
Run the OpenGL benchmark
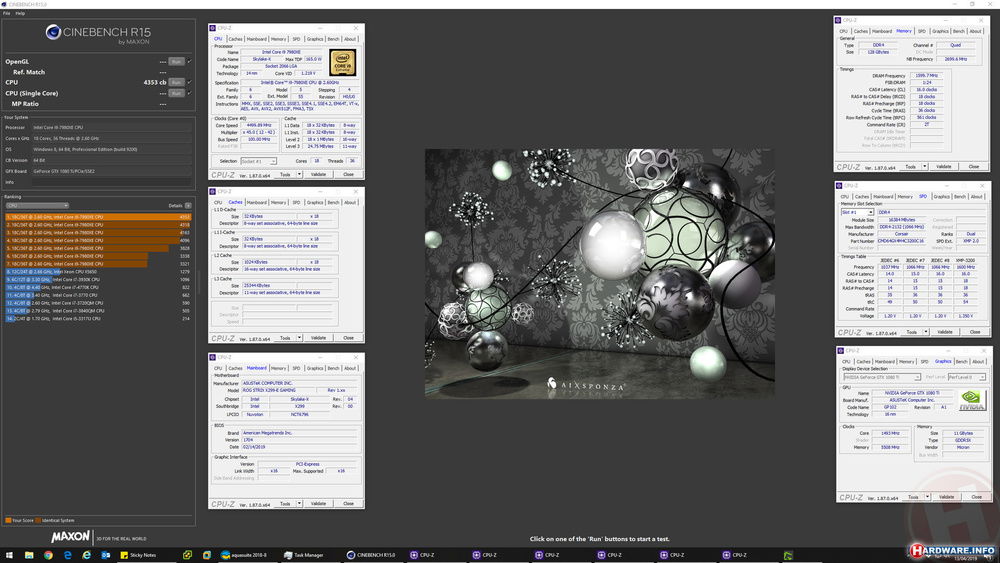(x=177, y=61)
